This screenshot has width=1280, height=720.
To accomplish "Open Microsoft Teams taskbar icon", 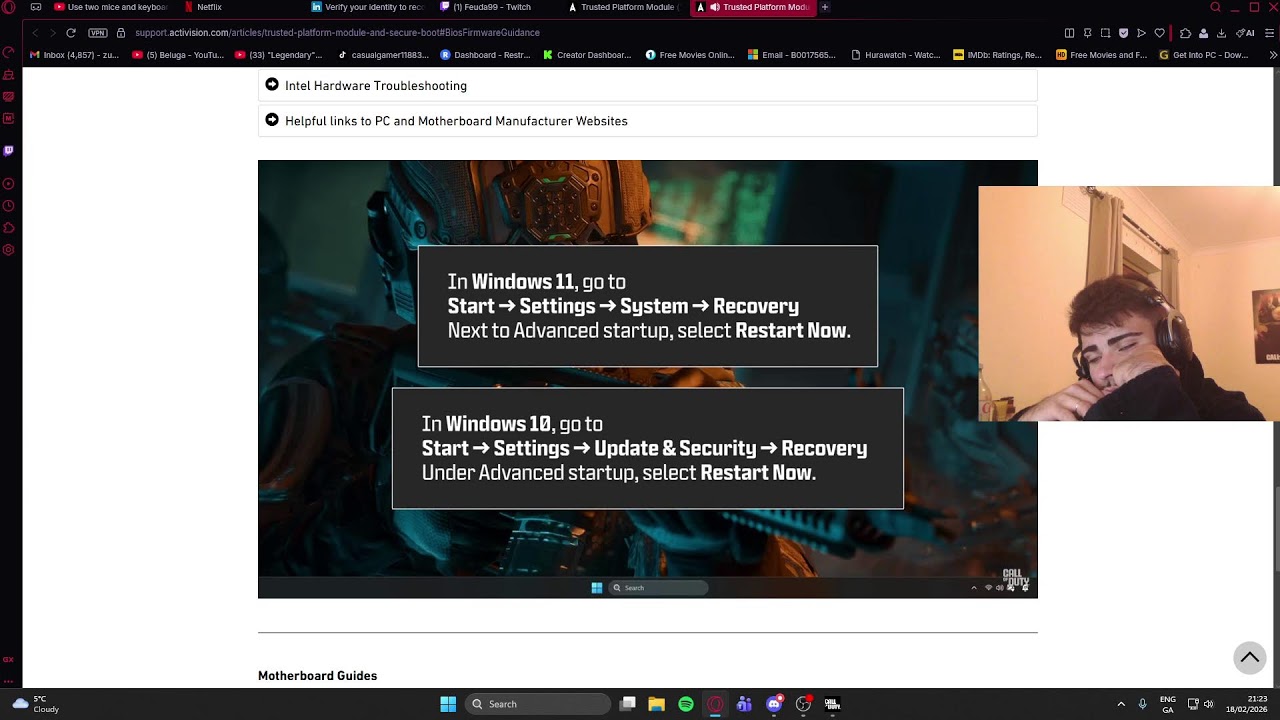I will point(744,704).
